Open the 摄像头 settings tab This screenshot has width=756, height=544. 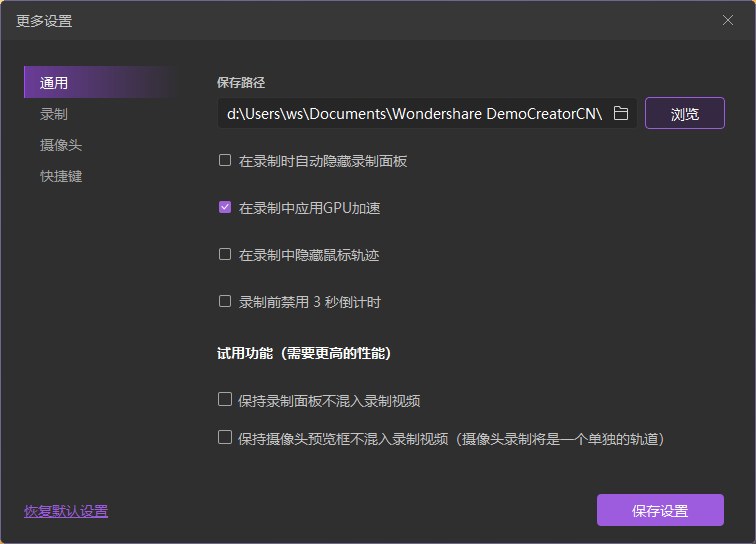[x=61, y=145]
